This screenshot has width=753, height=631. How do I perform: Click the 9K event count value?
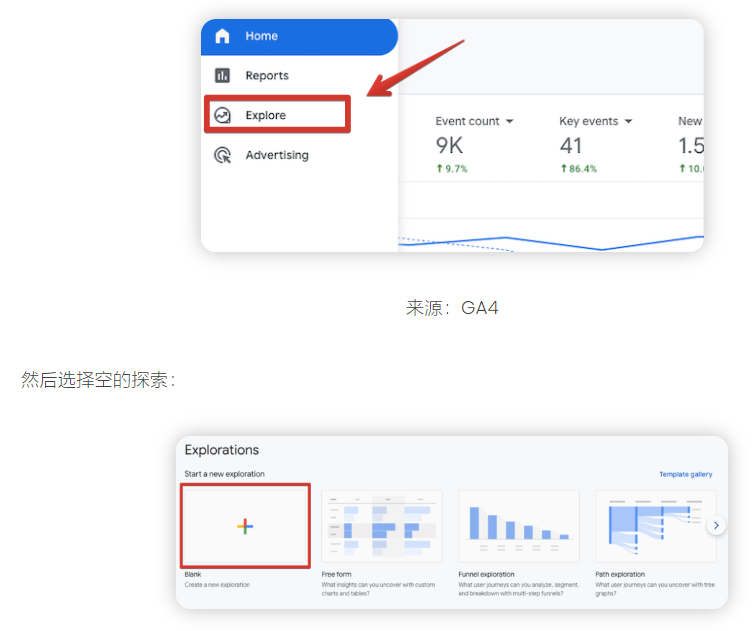450,146
